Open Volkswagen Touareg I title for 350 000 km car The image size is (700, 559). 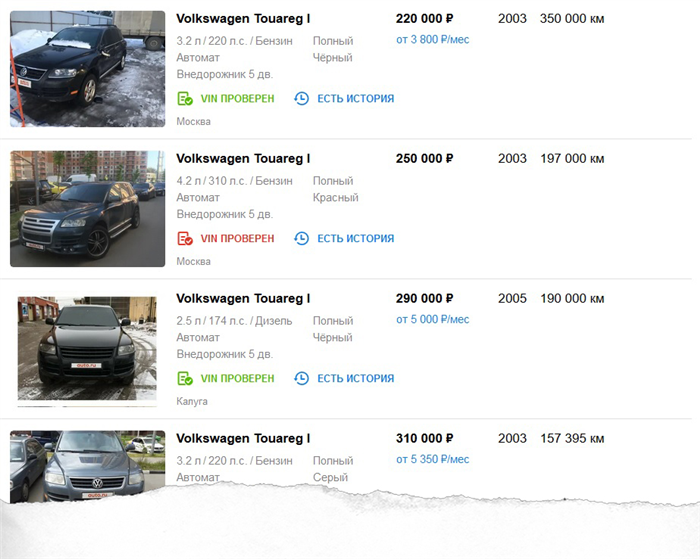click(243, 19)
